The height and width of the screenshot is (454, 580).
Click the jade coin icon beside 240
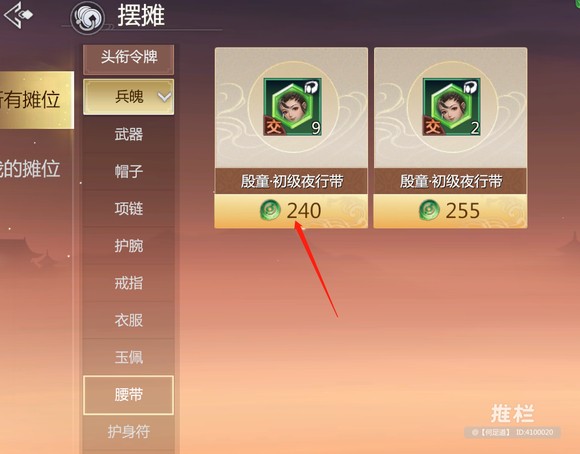(x=270, y=210)
